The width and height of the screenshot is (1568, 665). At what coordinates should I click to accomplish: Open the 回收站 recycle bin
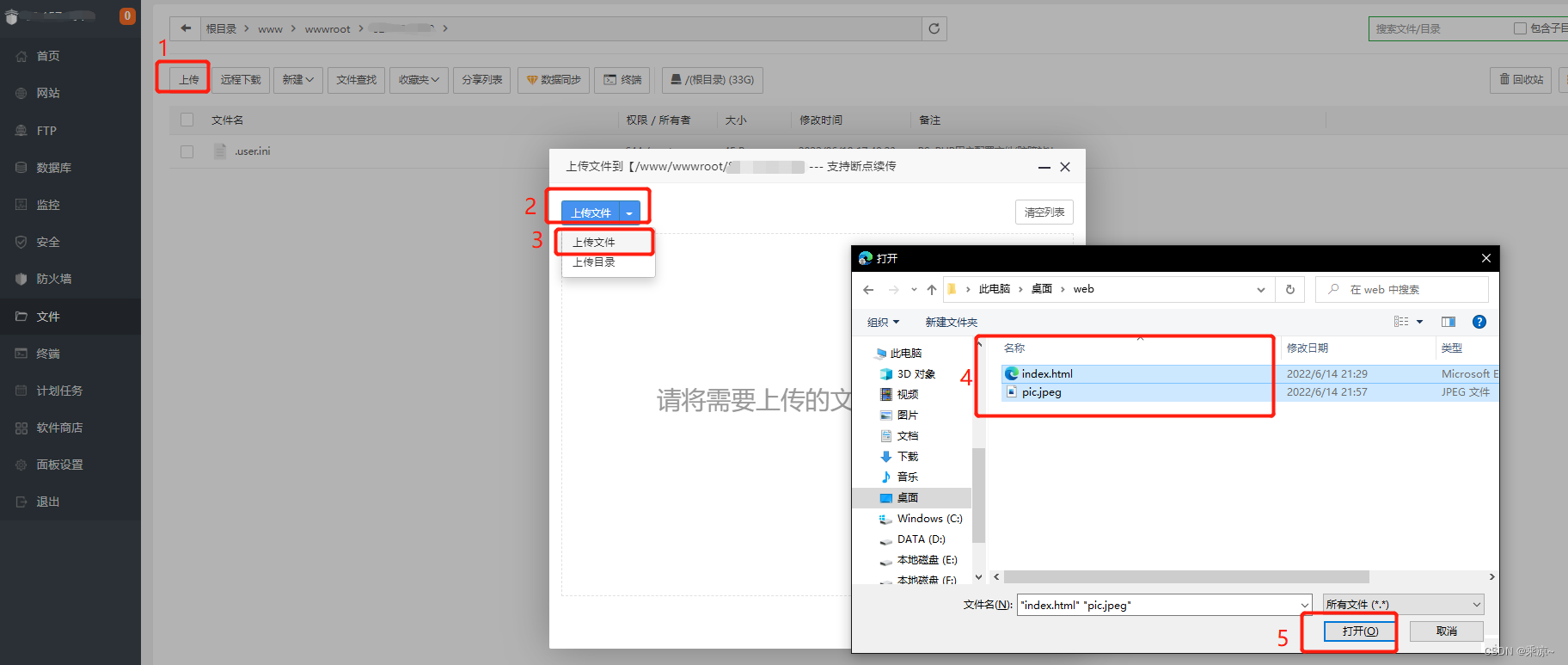point(1522,80)
